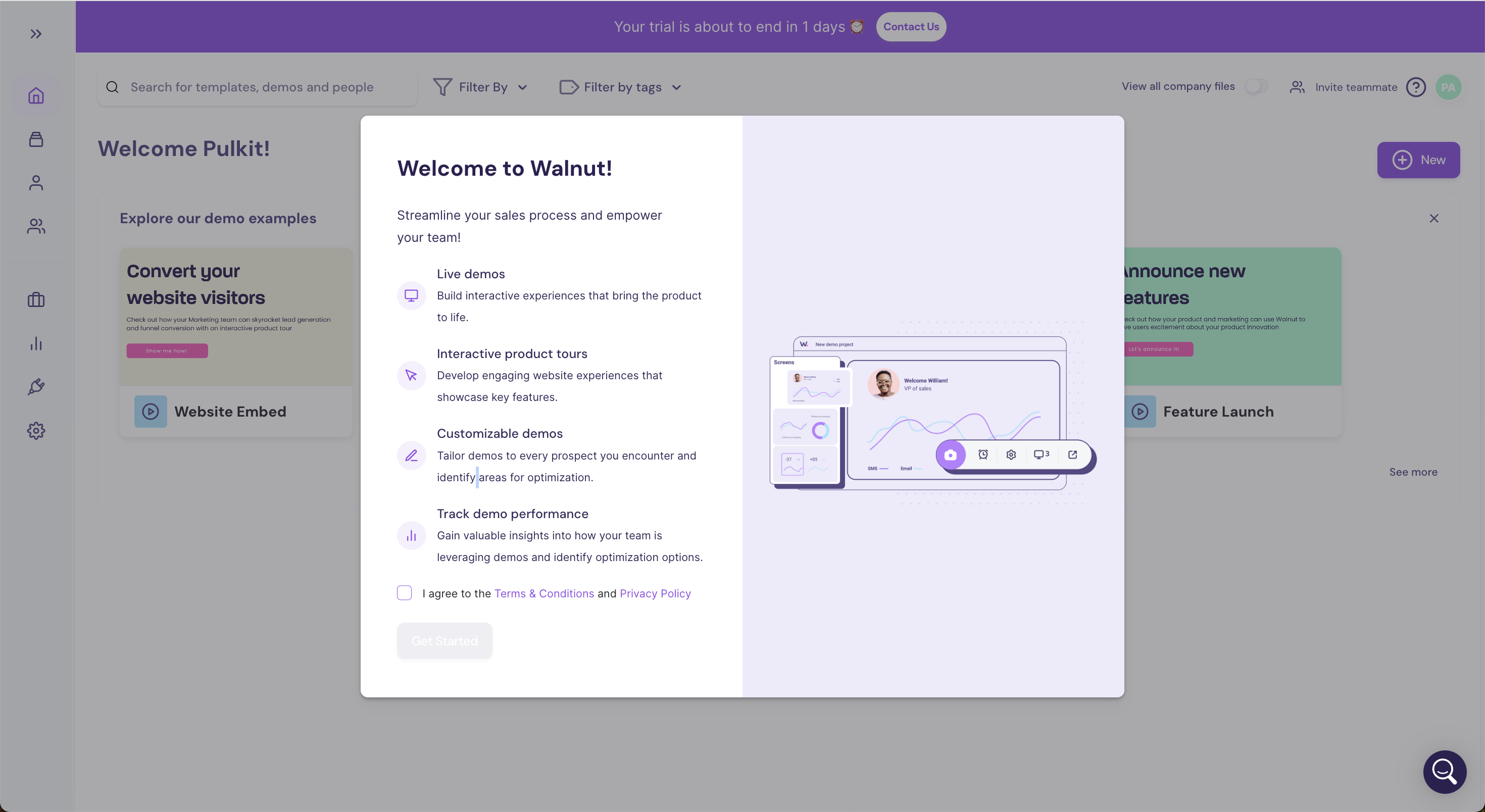Open the PA user avatar menu
The image size is (1485, 812).
click(x=1448, y=87)
